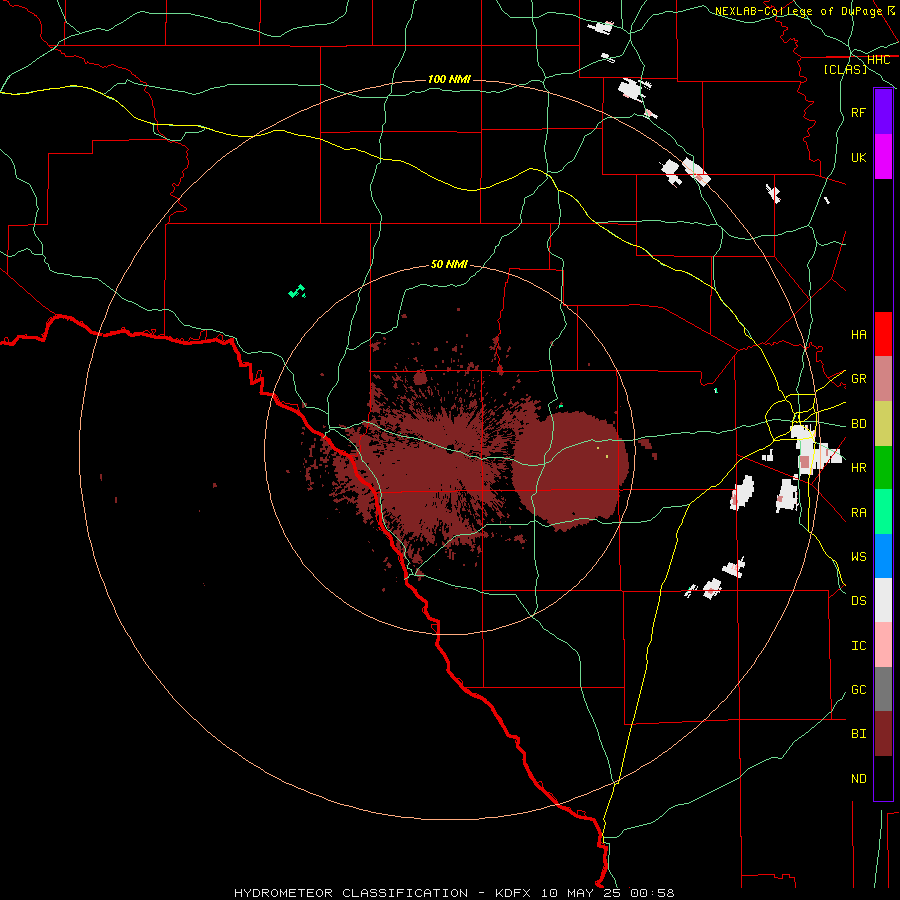The width and height of the screenshot is (900, 900).
Task: Click the magenta UK color swatch
Action: tap(883, 157)
